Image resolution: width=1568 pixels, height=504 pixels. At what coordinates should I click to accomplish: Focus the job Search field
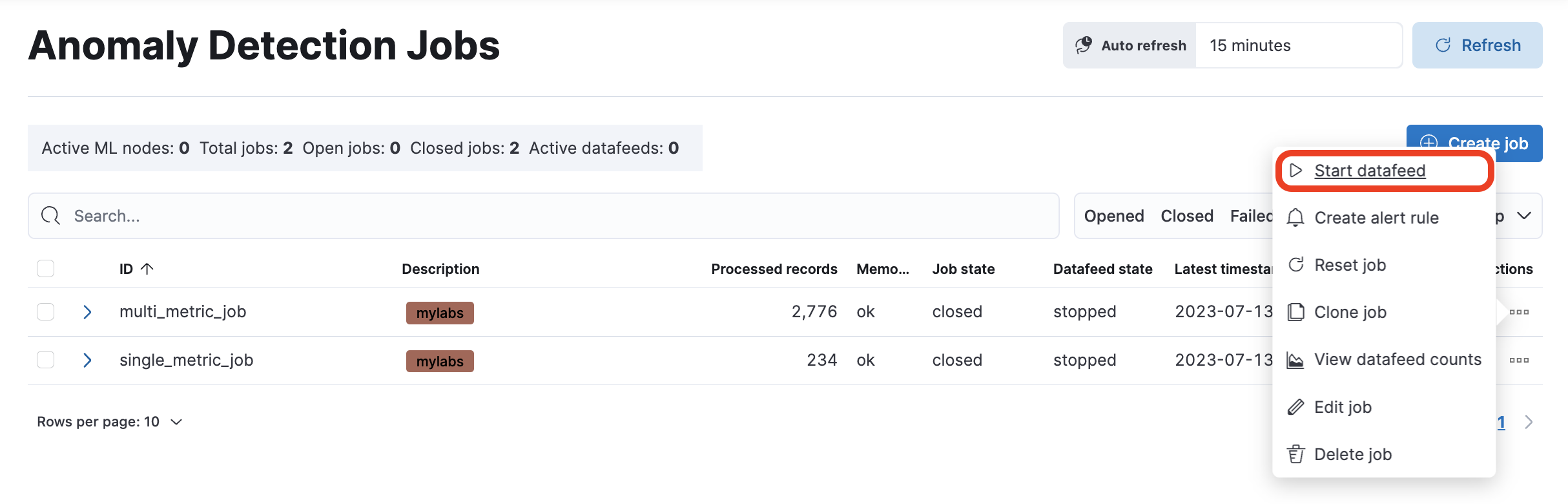coord(543,216)
